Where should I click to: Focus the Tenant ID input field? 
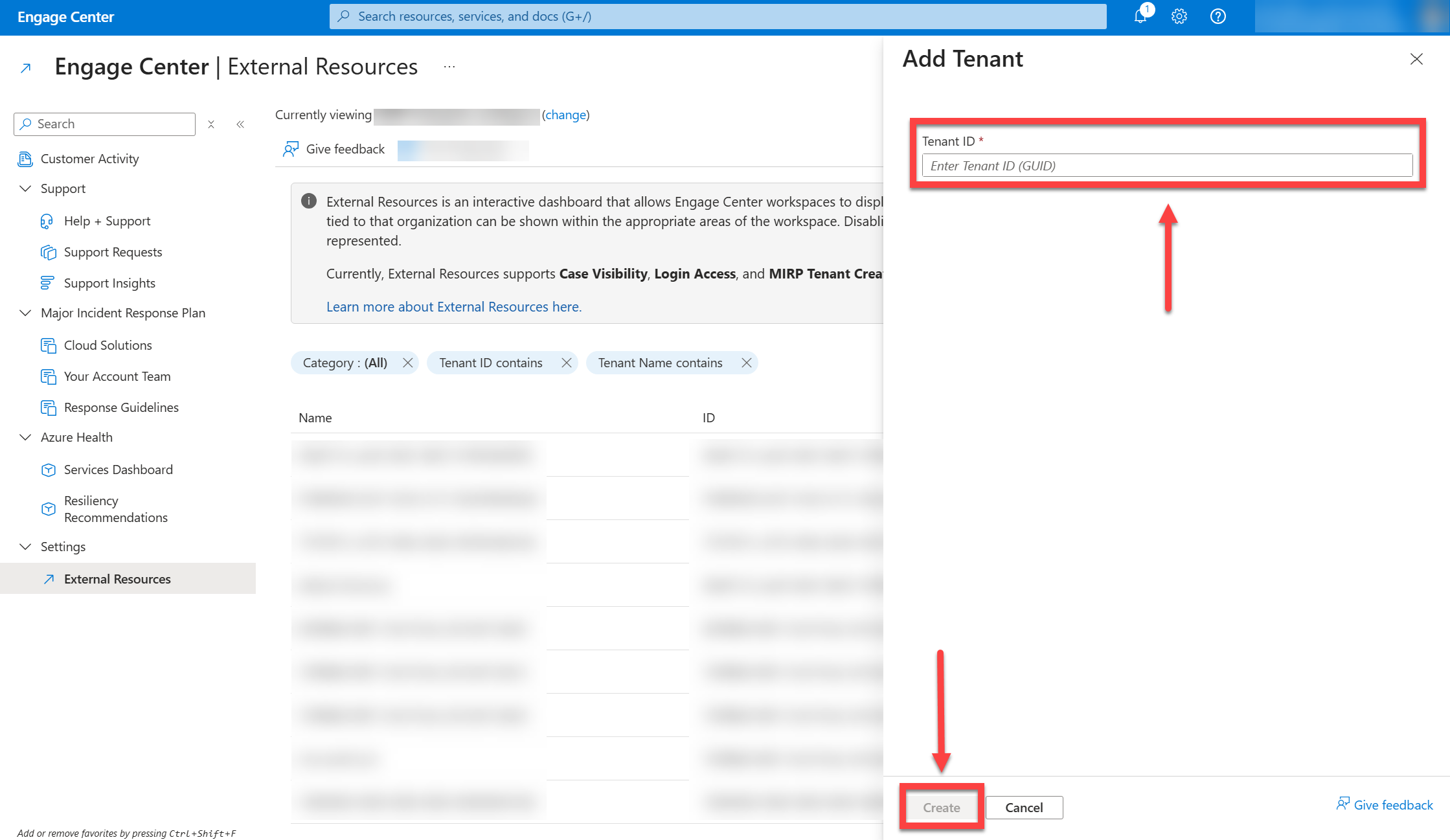click(x=1167, y=166)
